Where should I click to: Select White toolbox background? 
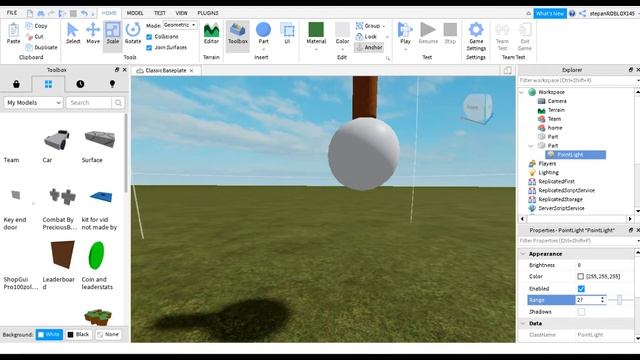click(49, 335)
